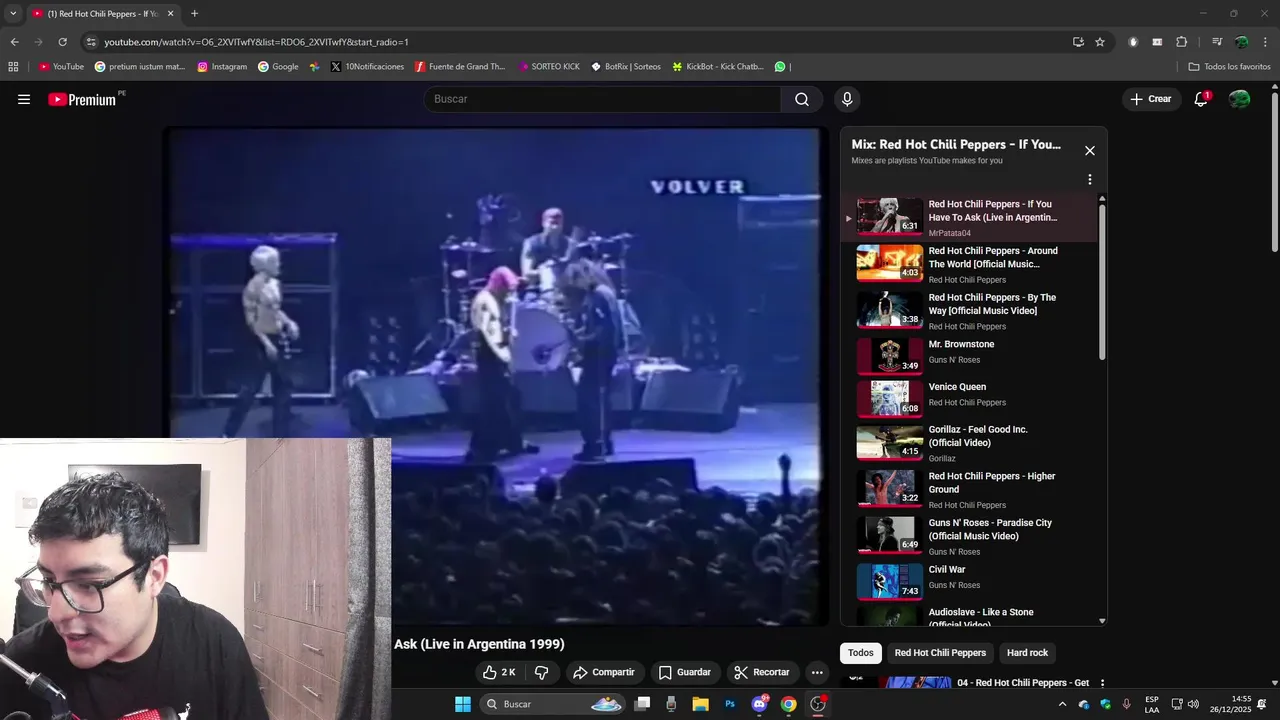The image size is (1280, 720).
Task: Select the Todos filter chip
Action: click(x=860, y=653)
